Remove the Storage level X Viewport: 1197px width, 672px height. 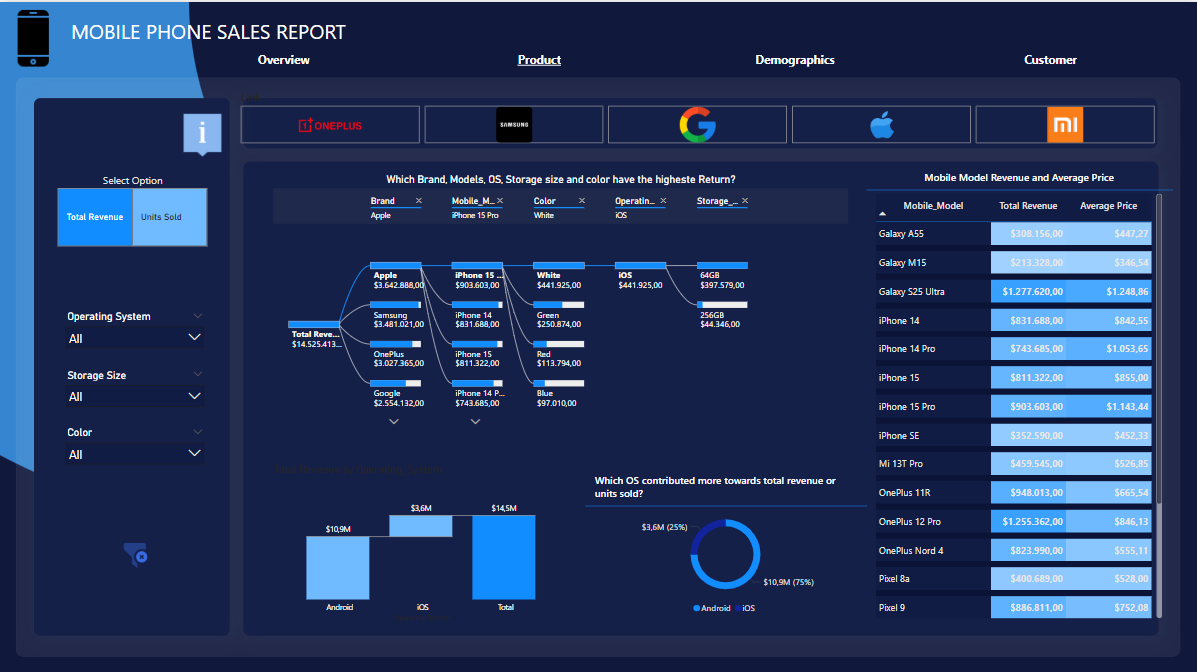(745, 201)
